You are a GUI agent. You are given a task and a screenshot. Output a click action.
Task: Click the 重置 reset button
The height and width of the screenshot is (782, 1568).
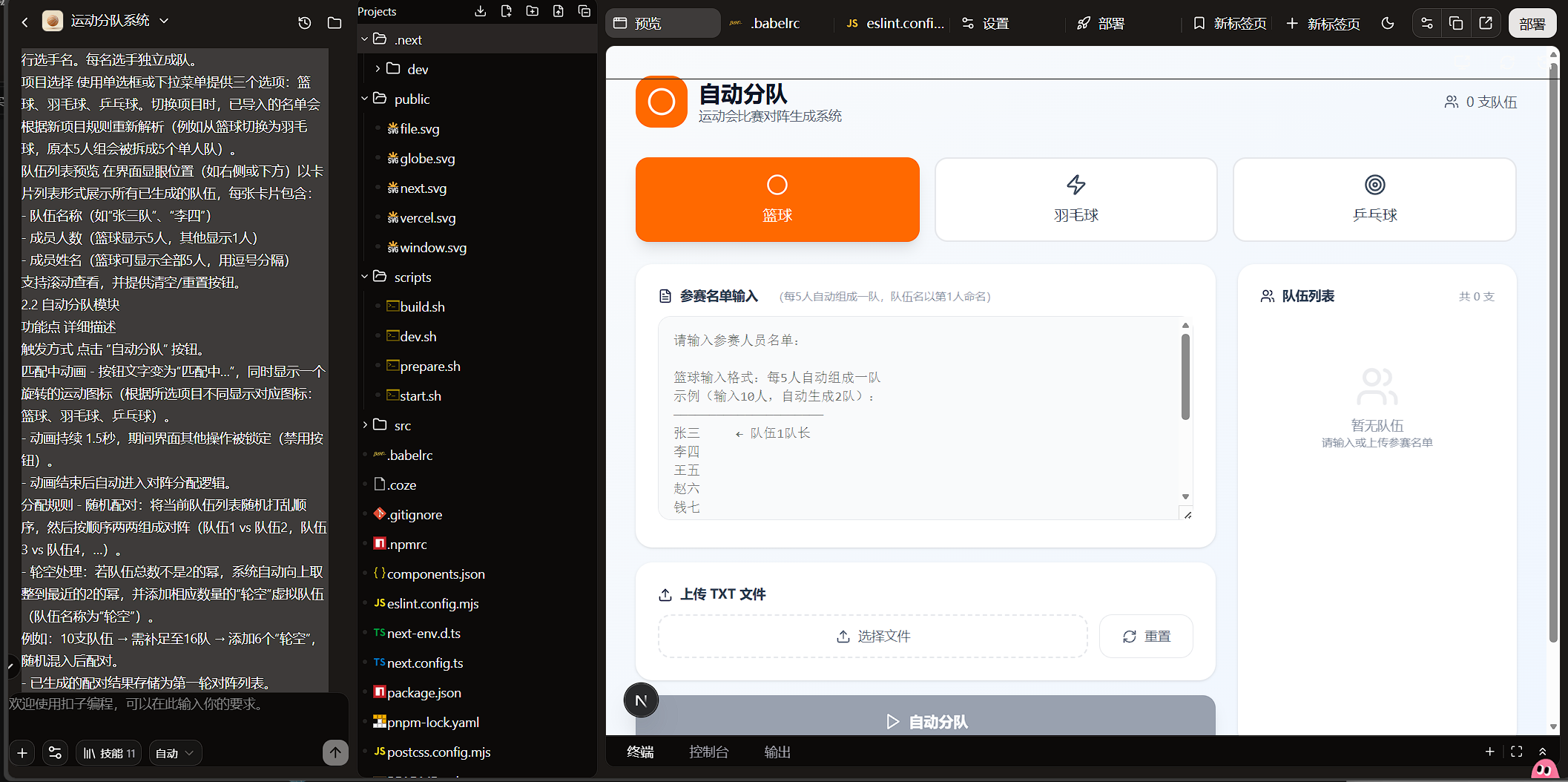[x=1146, y=636]
